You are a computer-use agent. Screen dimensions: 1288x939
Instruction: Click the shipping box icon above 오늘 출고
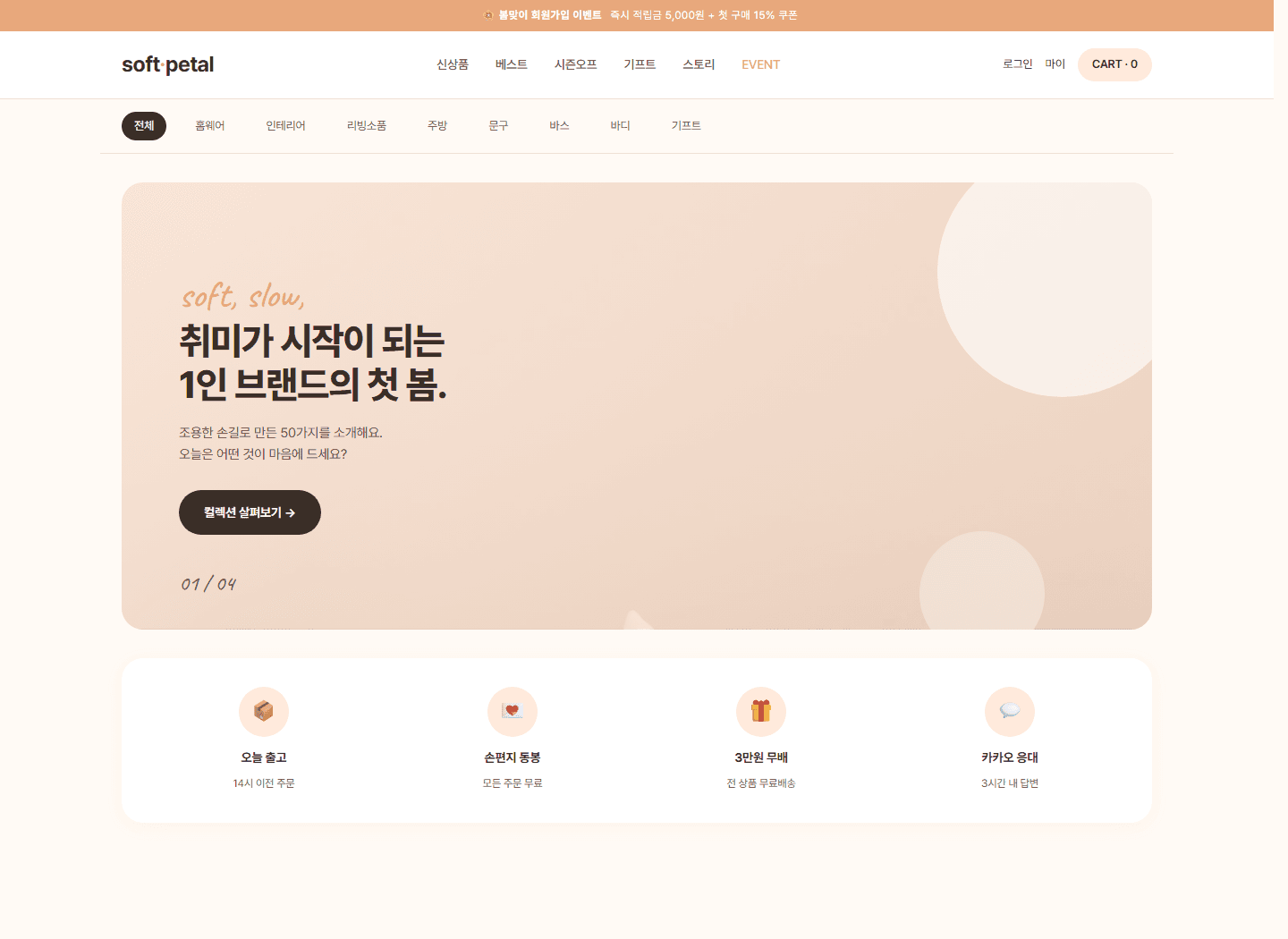click(x=264, y=712)
